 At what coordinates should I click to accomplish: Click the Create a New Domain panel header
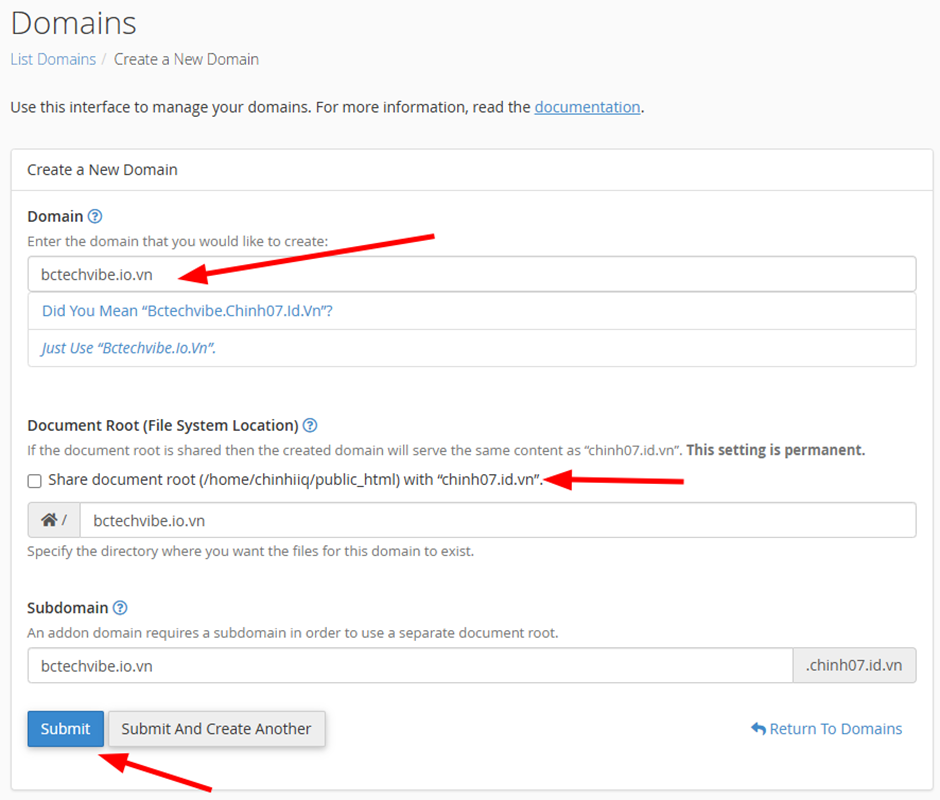102,169
